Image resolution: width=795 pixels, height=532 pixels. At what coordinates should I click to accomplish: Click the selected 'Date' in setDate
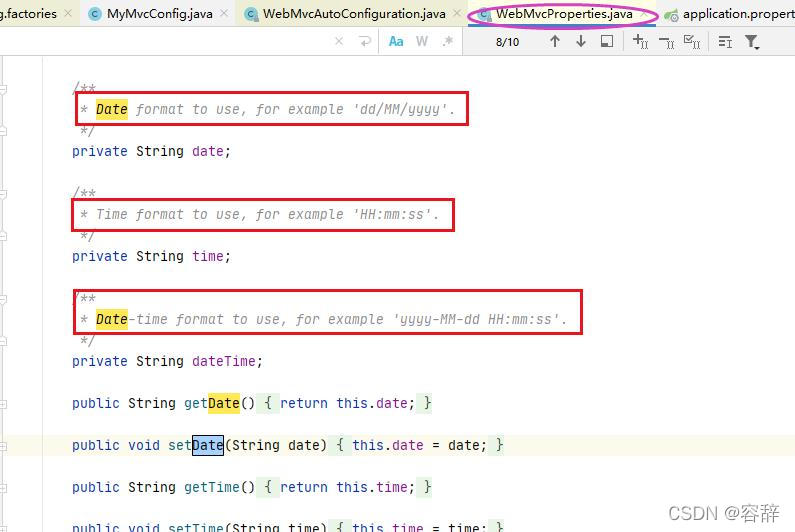click(x=208, y=445)
